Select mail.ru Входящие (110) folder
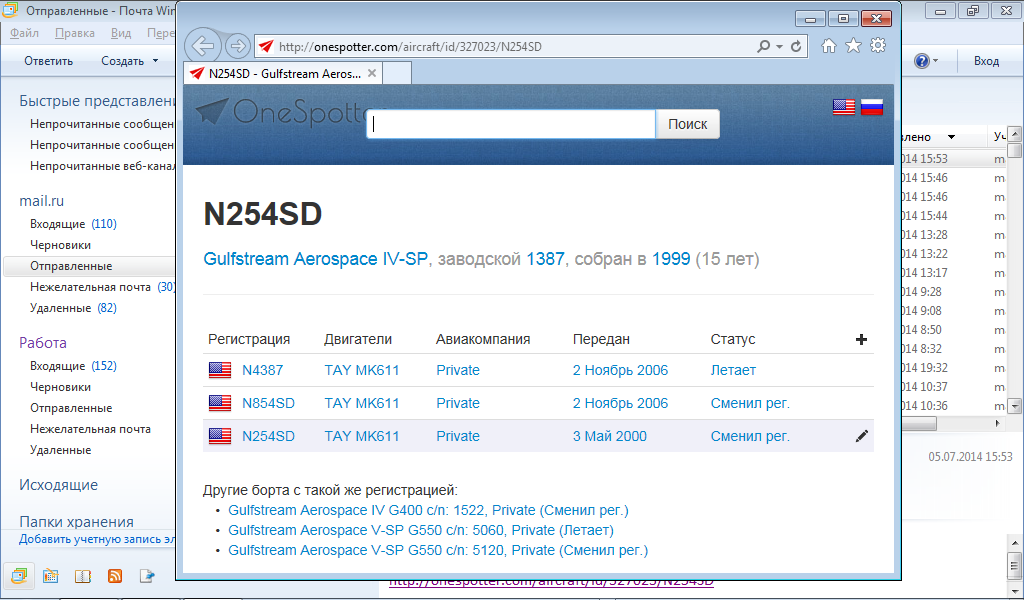Image resolution: width=1024 pixels, height=600 pixels. point(73,224)
